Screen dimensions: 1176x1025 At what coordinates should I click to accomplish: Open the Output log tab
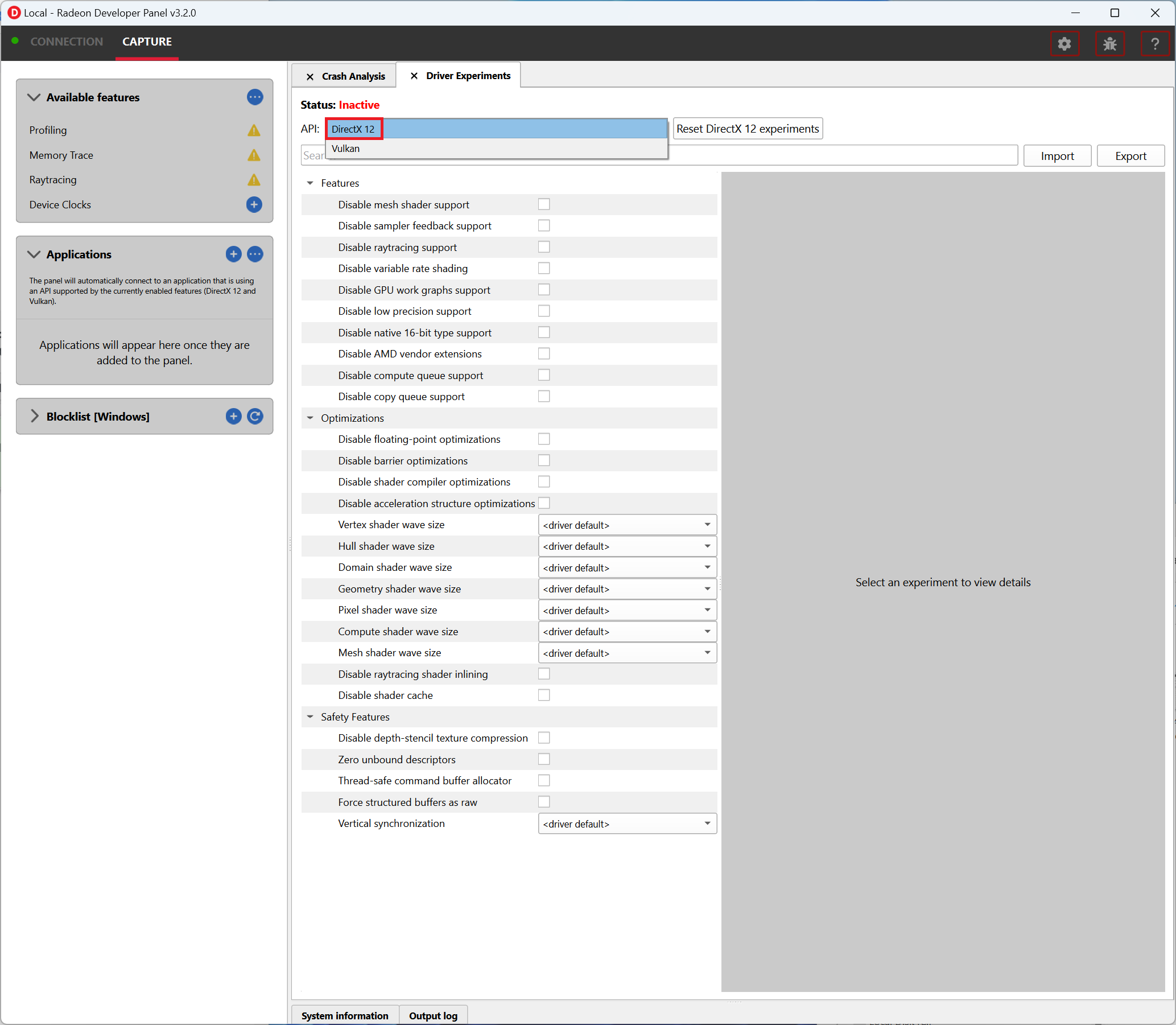click(433, 1015)
